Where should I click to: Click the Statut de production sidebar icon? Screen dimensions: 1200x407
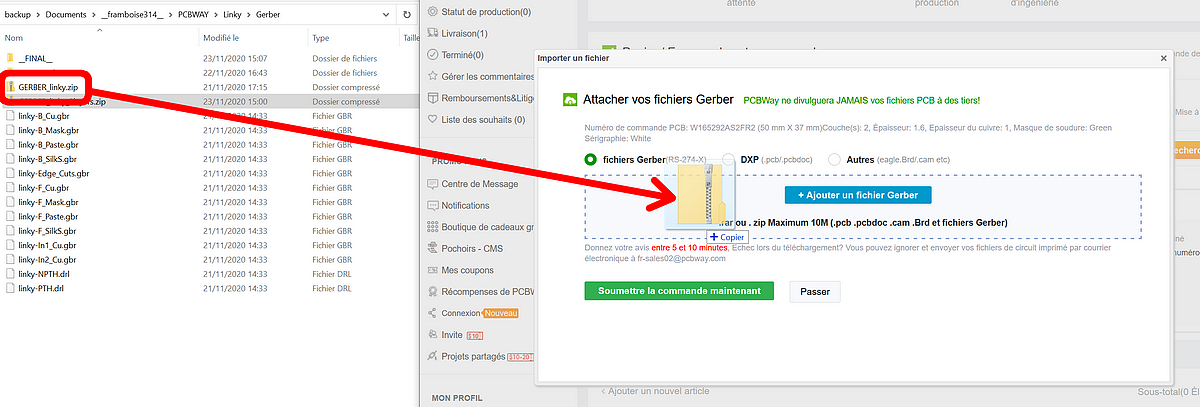[432, 12]
